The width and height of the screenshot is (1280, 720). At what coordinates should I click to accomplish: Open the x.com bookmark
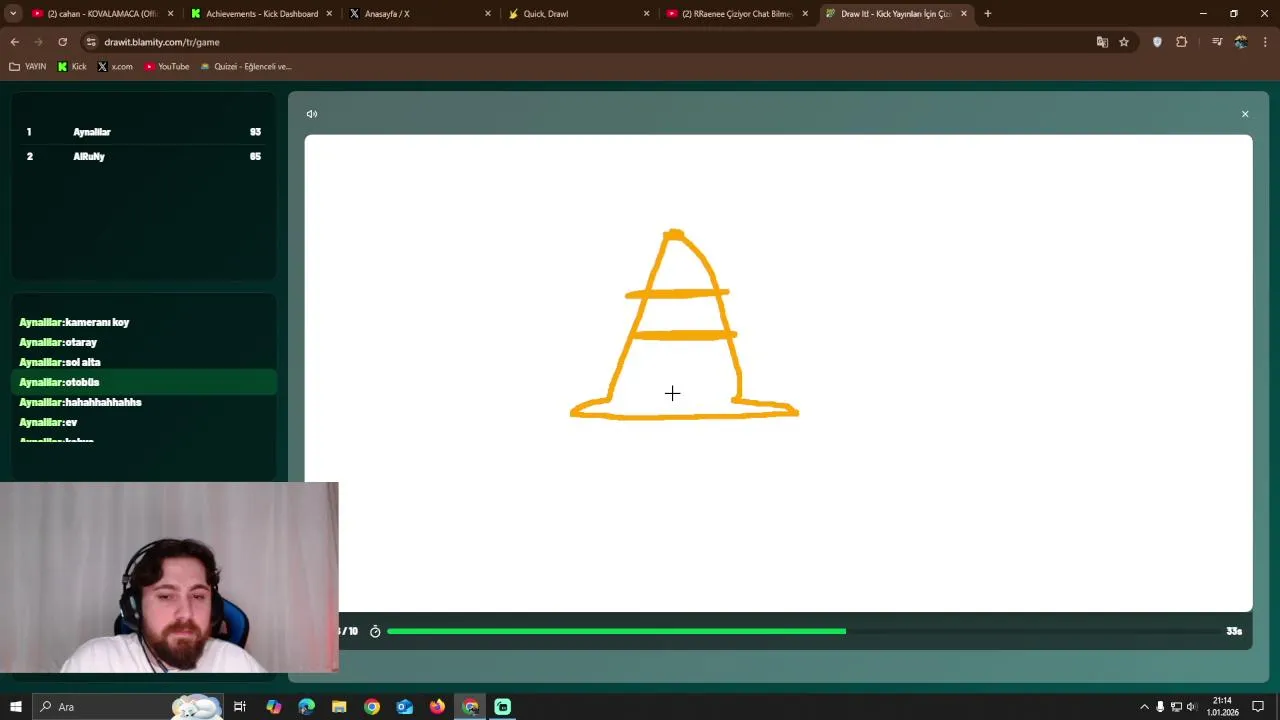pyautogui.click(x=115, y=67)
